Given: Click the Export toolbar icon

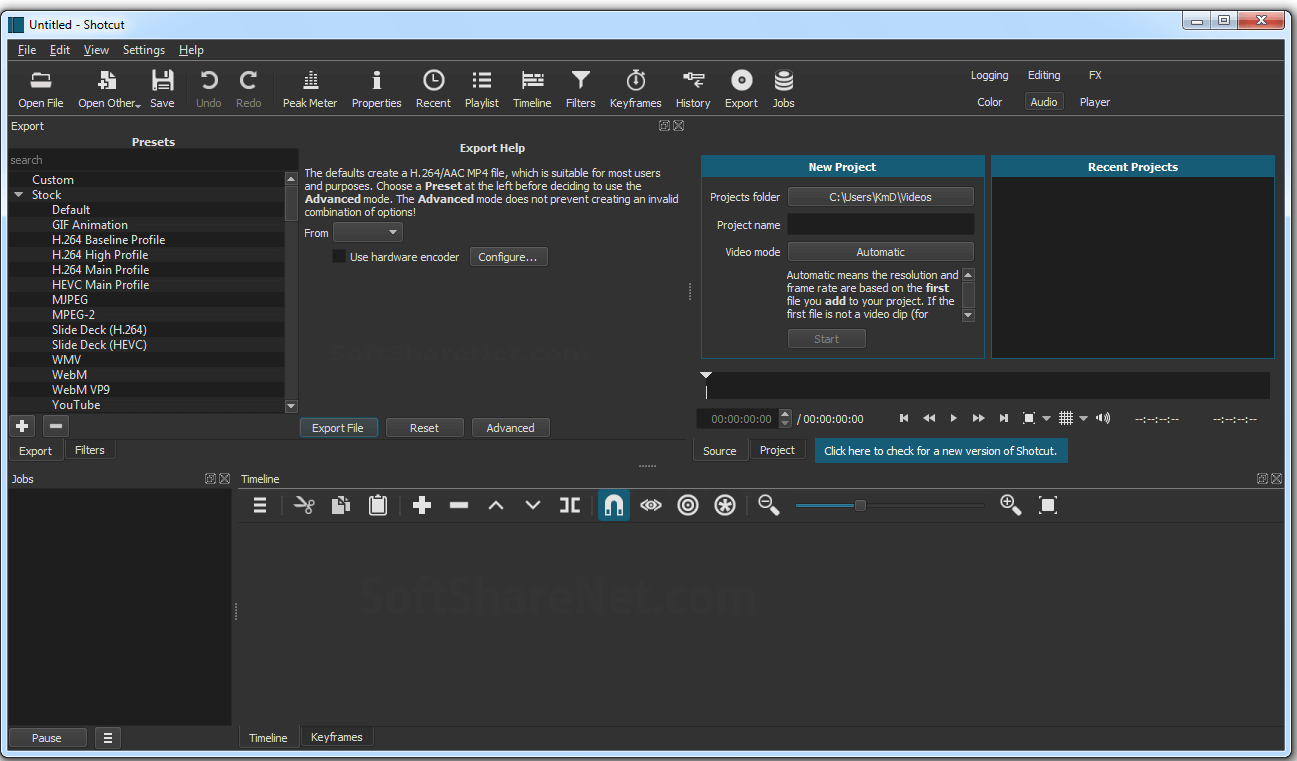Looking at the screenshot, I should click(x=741, y=89).
